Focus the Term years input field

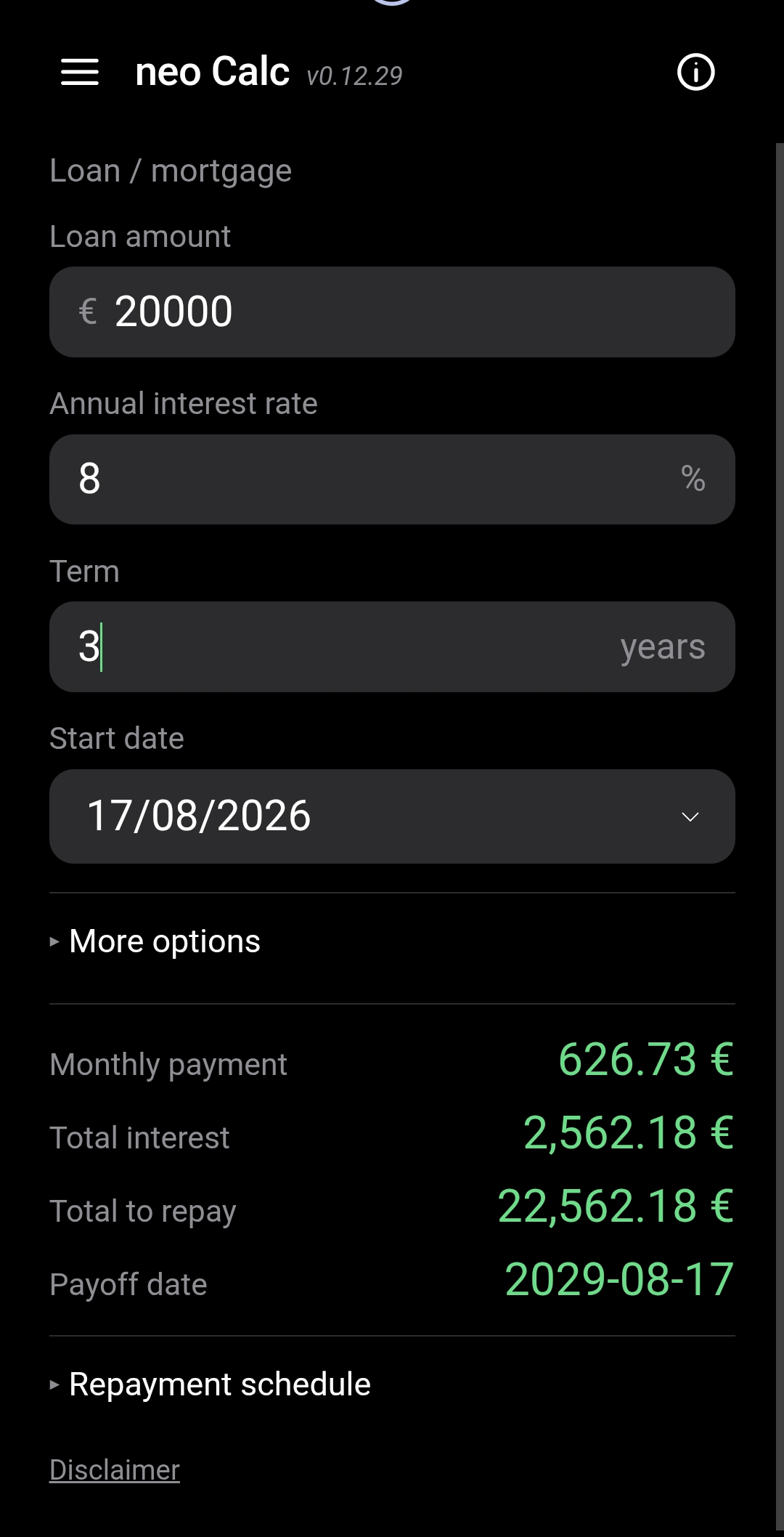coord(392,646)
